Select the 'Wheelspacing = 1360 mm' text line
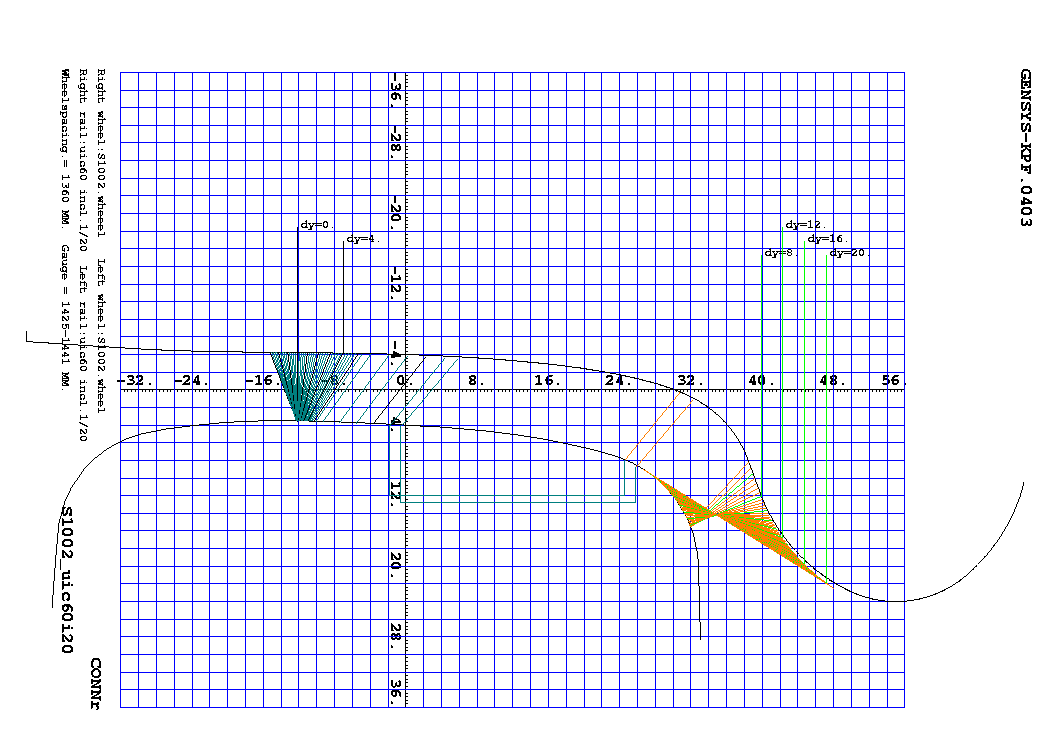Image resolution: width=1052 pixels, height=744 pixels. (65, 148)
